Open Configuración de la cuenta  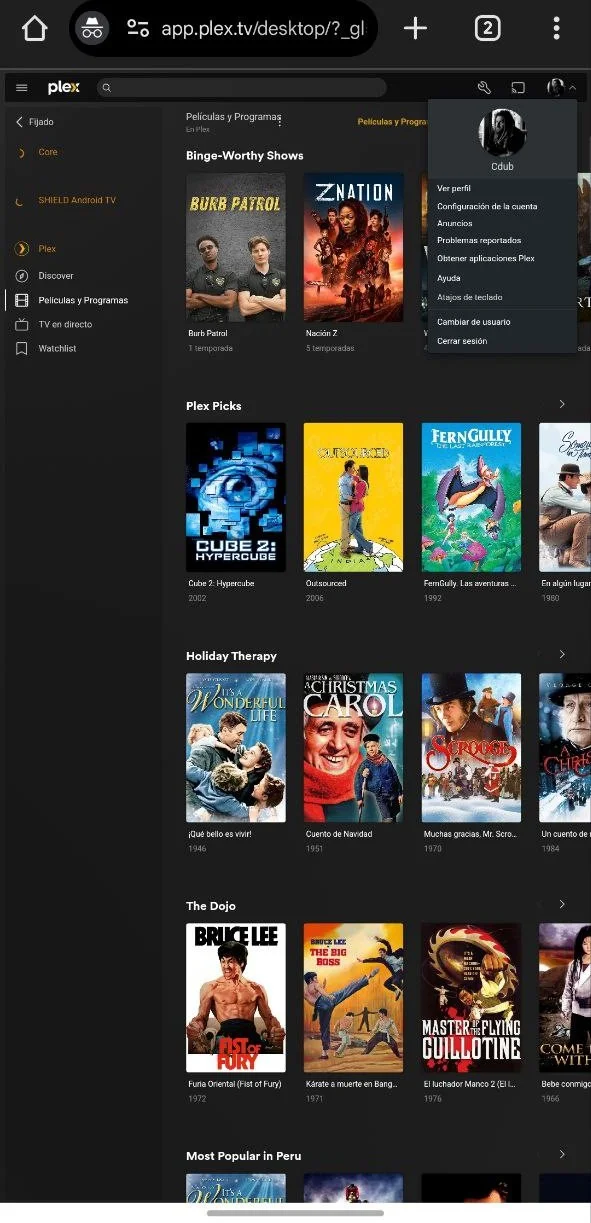(x=487, y=206)
